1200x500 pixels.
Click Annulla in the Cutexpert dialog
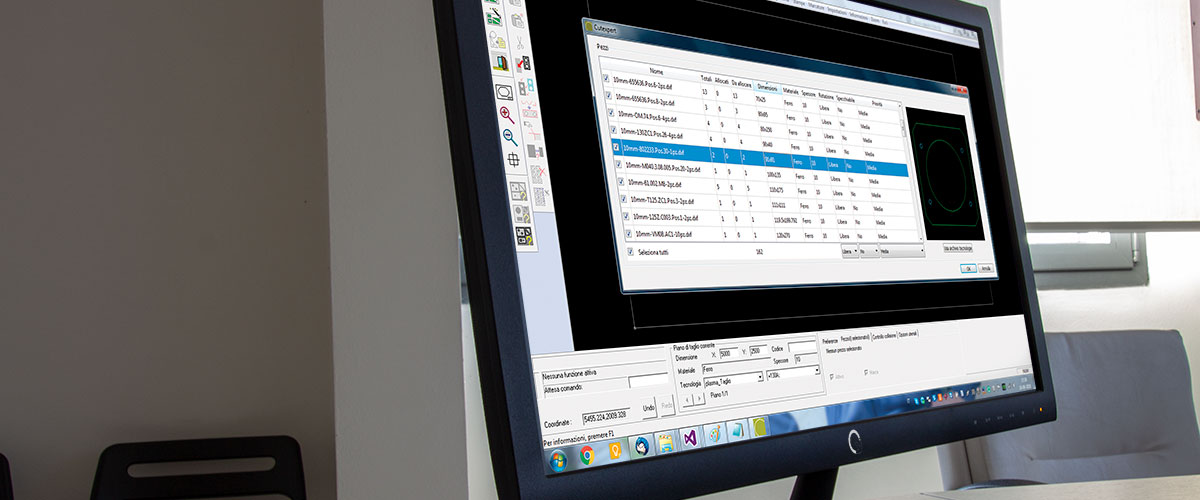[986, 268]
